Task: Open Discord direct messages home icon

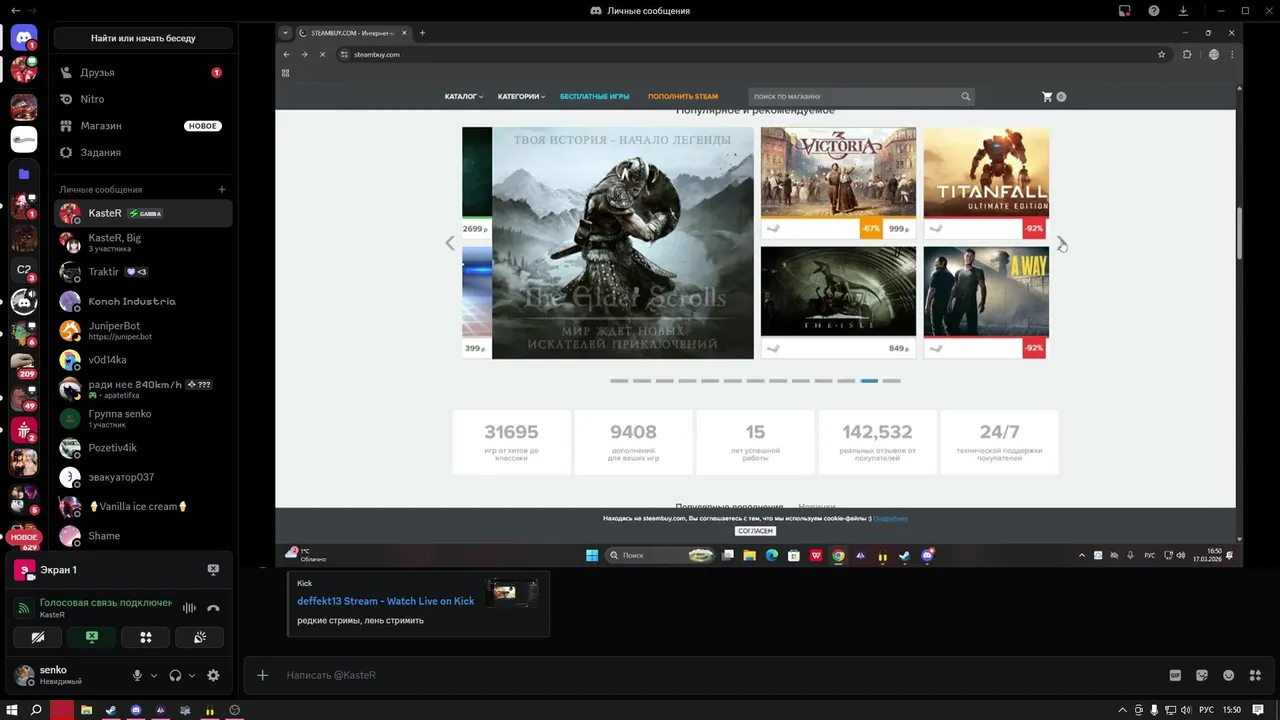Action: (24, 38)
